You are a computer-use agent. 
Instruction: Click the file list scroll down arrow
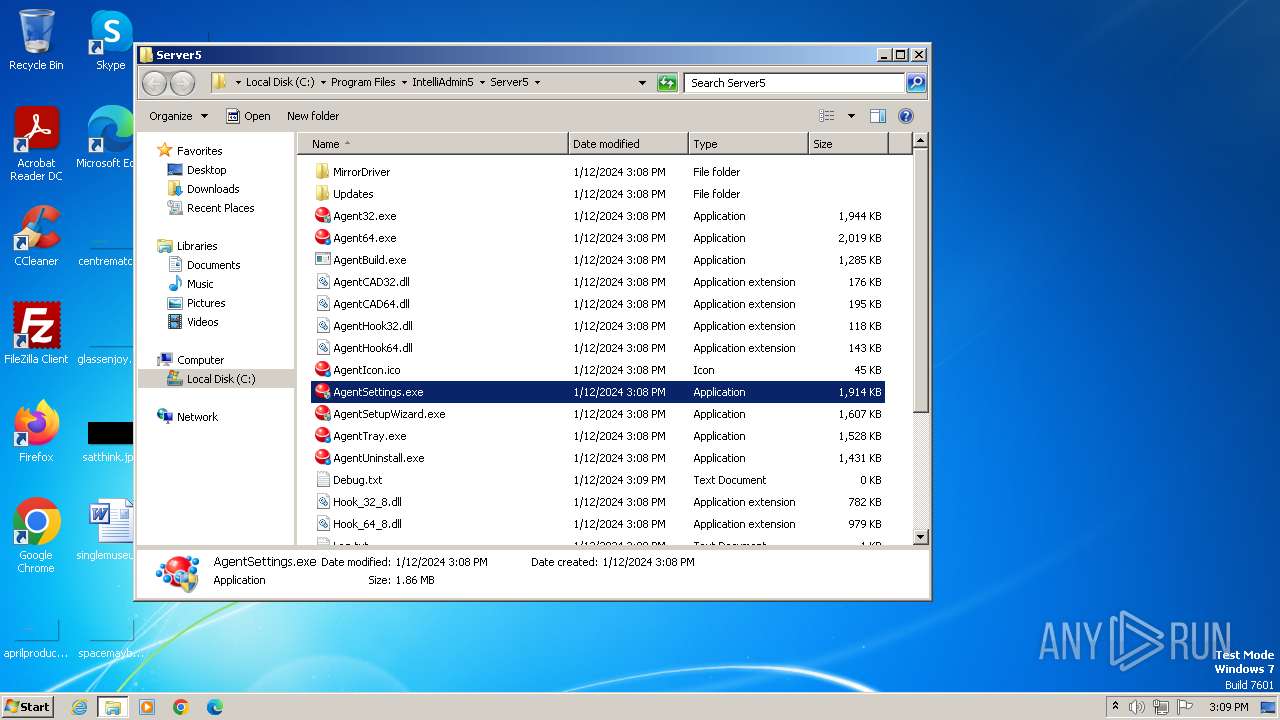(x=921, y=537)
